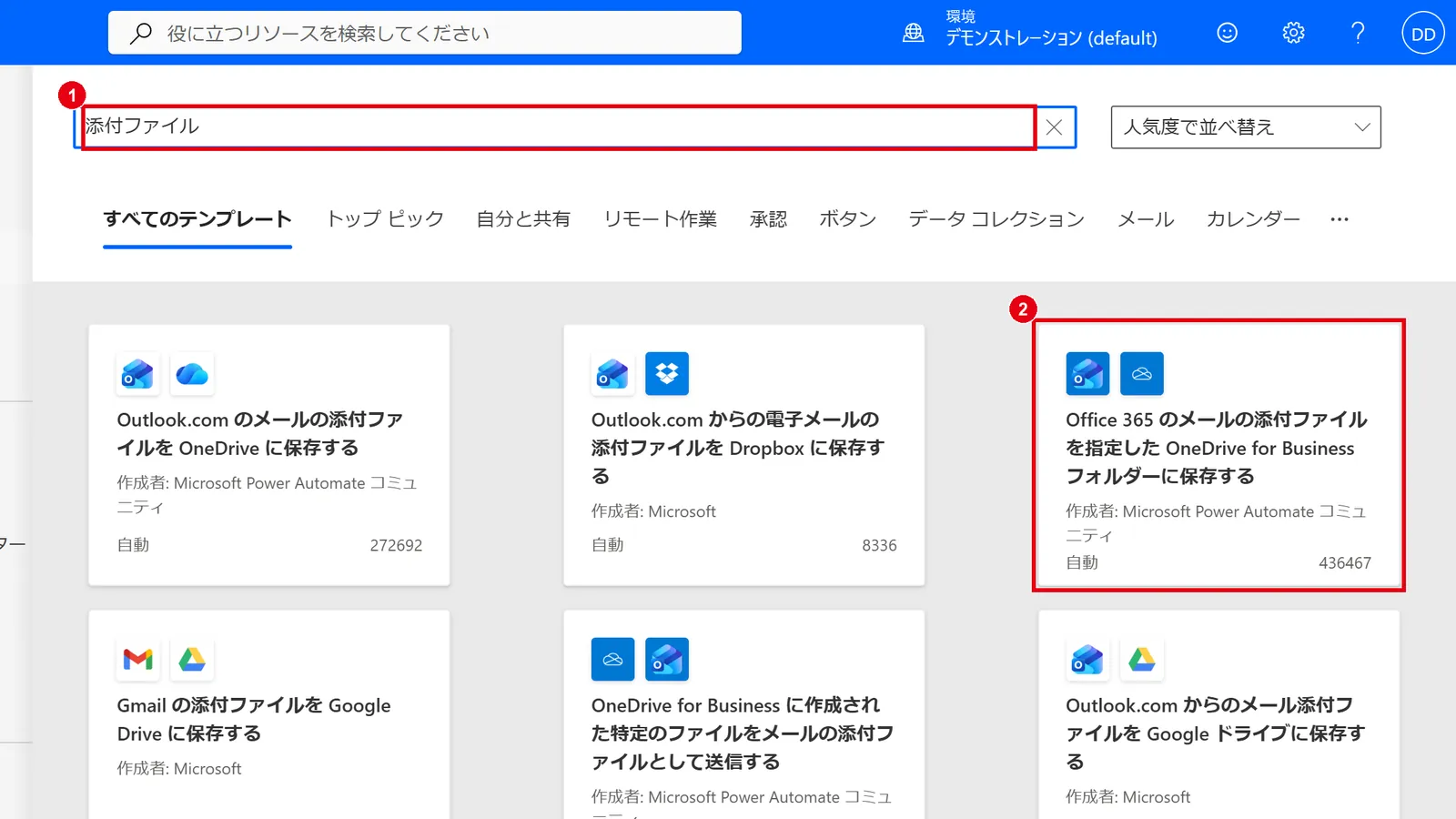The height and width of the screenshot is (819, 1456).
Task: Click OneDrive for Business icon on 送信する card
Action: coord(612,659)
